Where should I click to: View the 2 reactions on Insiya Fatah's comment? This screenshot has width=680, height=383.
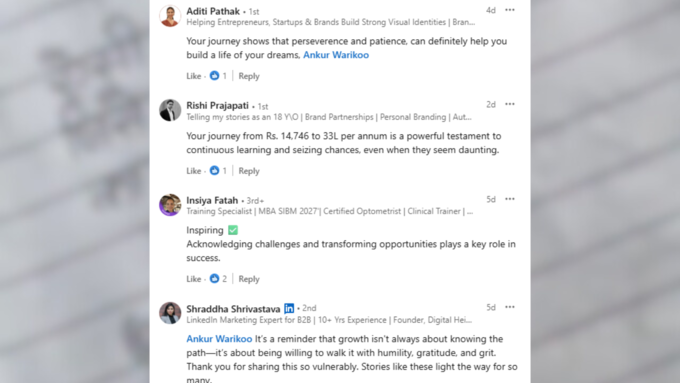pos(219,278)
